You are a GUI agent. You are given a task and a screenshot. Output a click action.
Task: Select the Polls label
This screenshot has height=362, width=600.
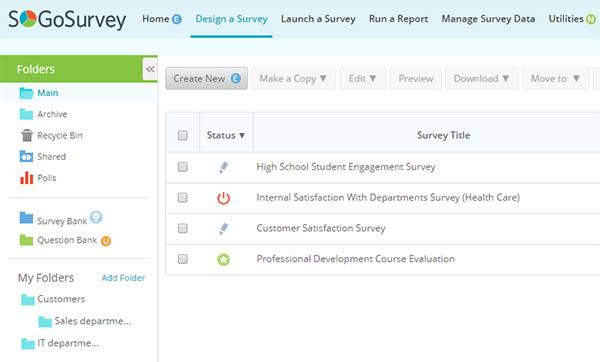pos(47,178)
